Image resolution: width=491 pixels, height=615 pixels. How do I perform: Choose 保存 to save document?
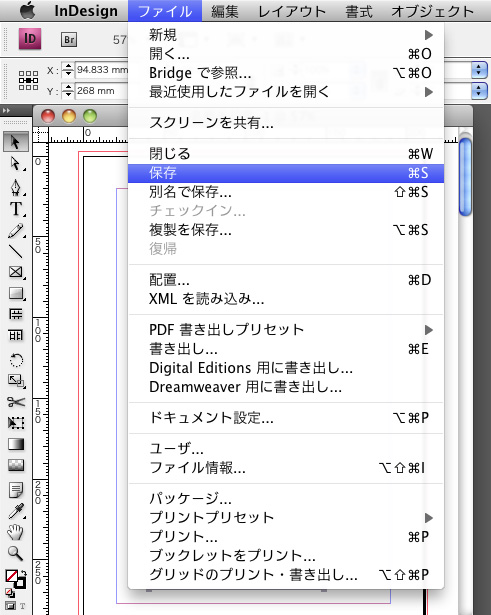coord(286,173)
